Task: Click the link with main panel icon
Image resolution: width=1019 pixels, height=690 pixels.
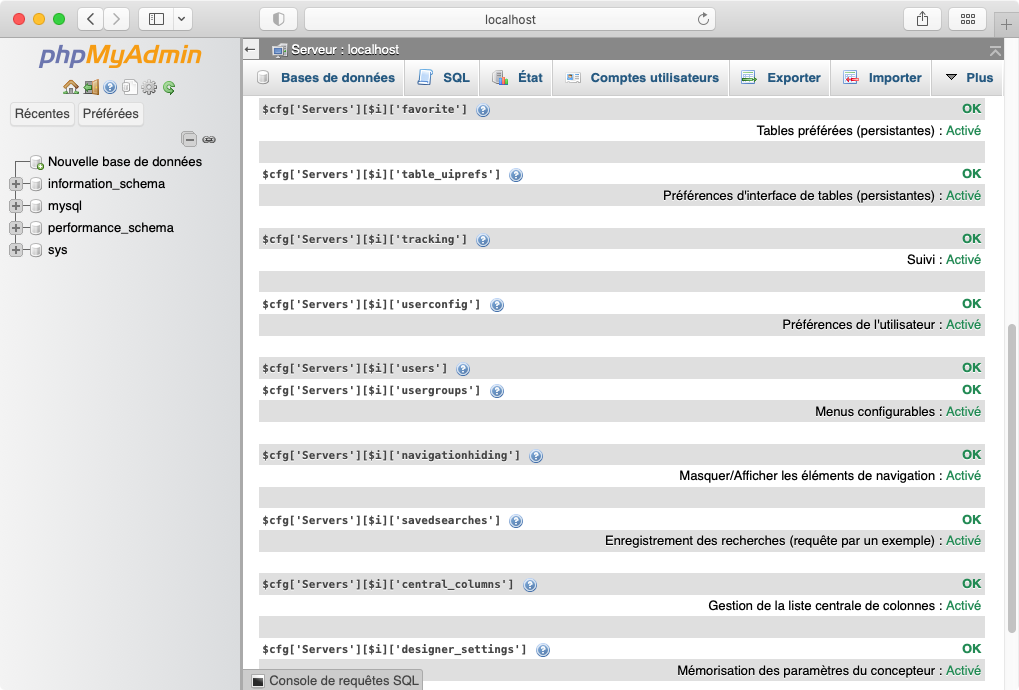Action: coord(209,140)
